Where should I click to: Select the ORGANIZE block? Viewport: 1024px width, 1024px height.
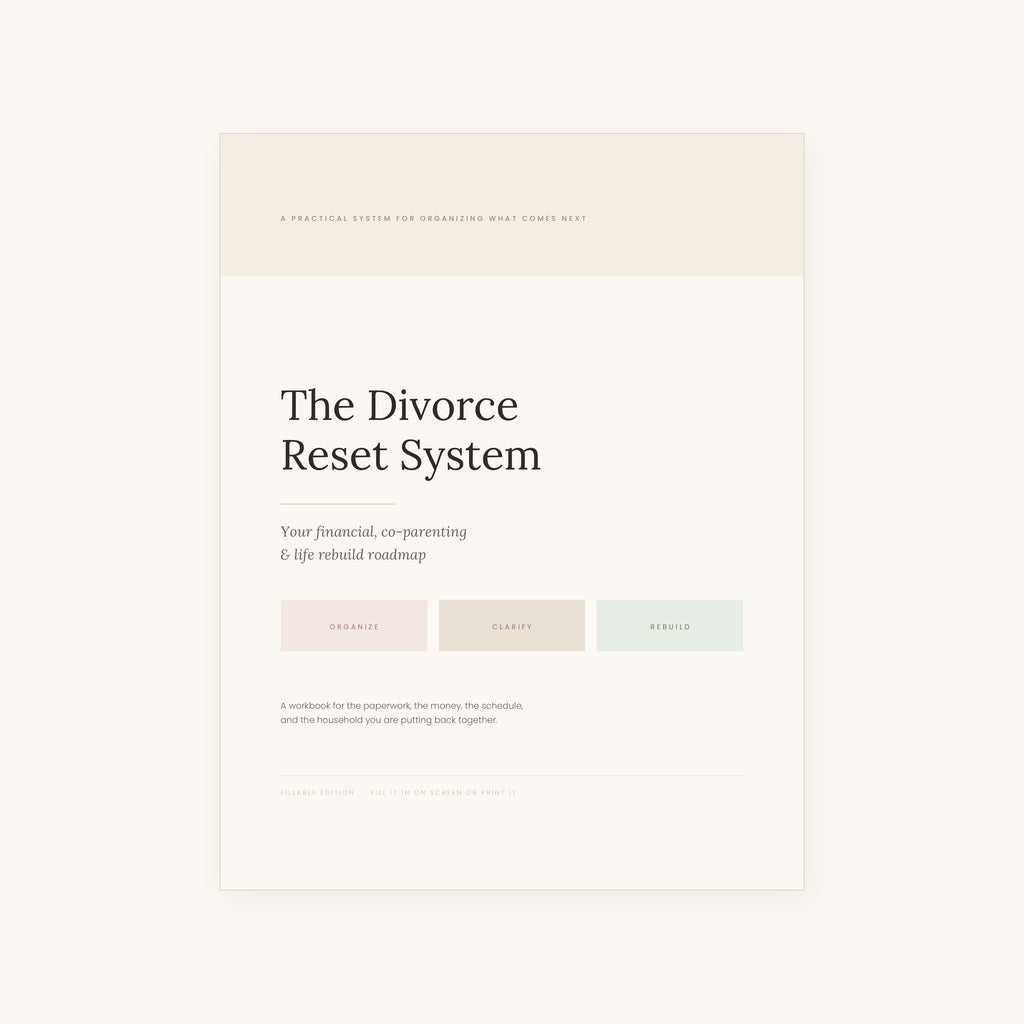point(354,626)
